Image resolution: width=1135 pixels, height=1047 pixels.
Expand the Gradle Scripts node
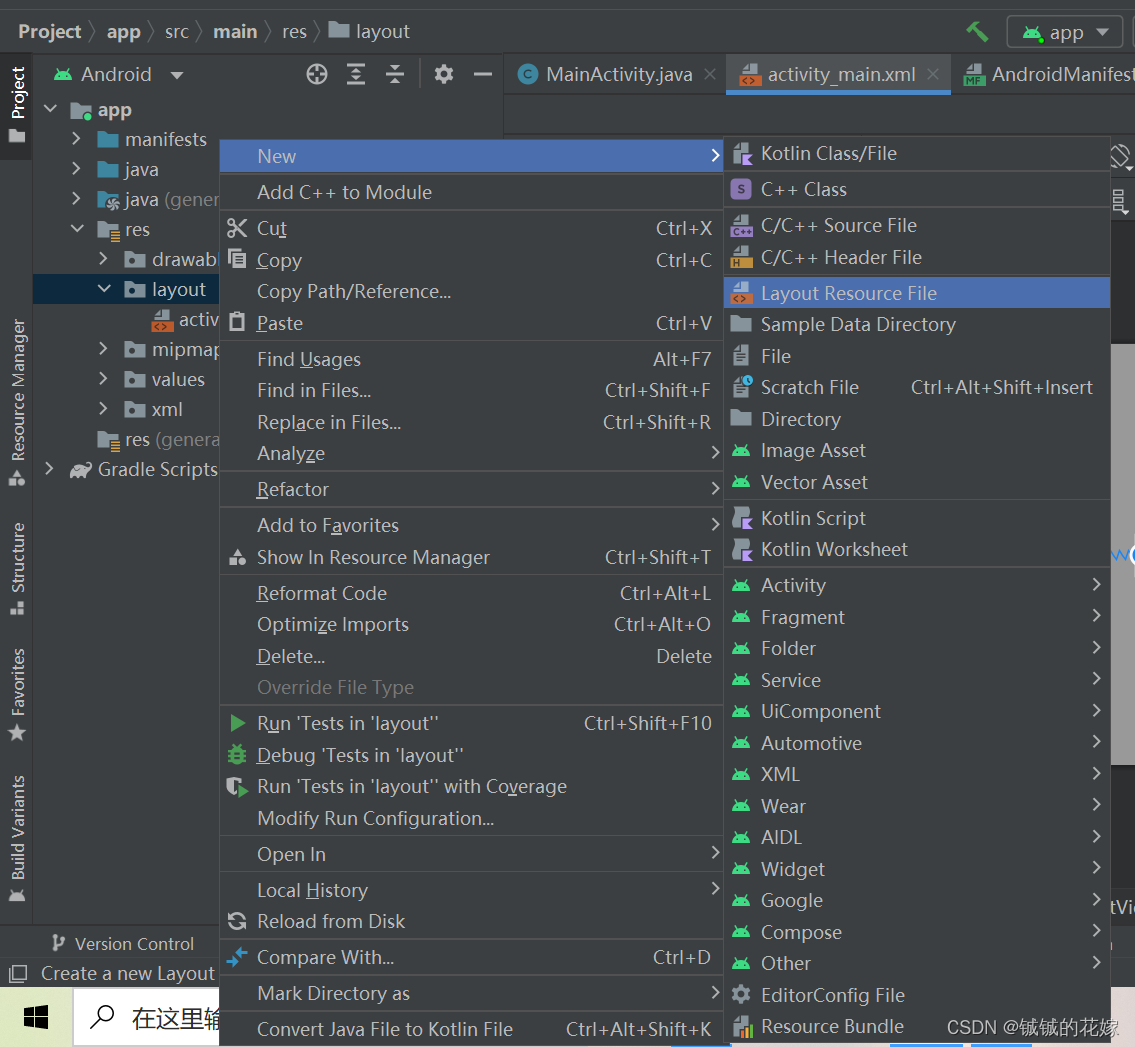click(x=49, y=468)
